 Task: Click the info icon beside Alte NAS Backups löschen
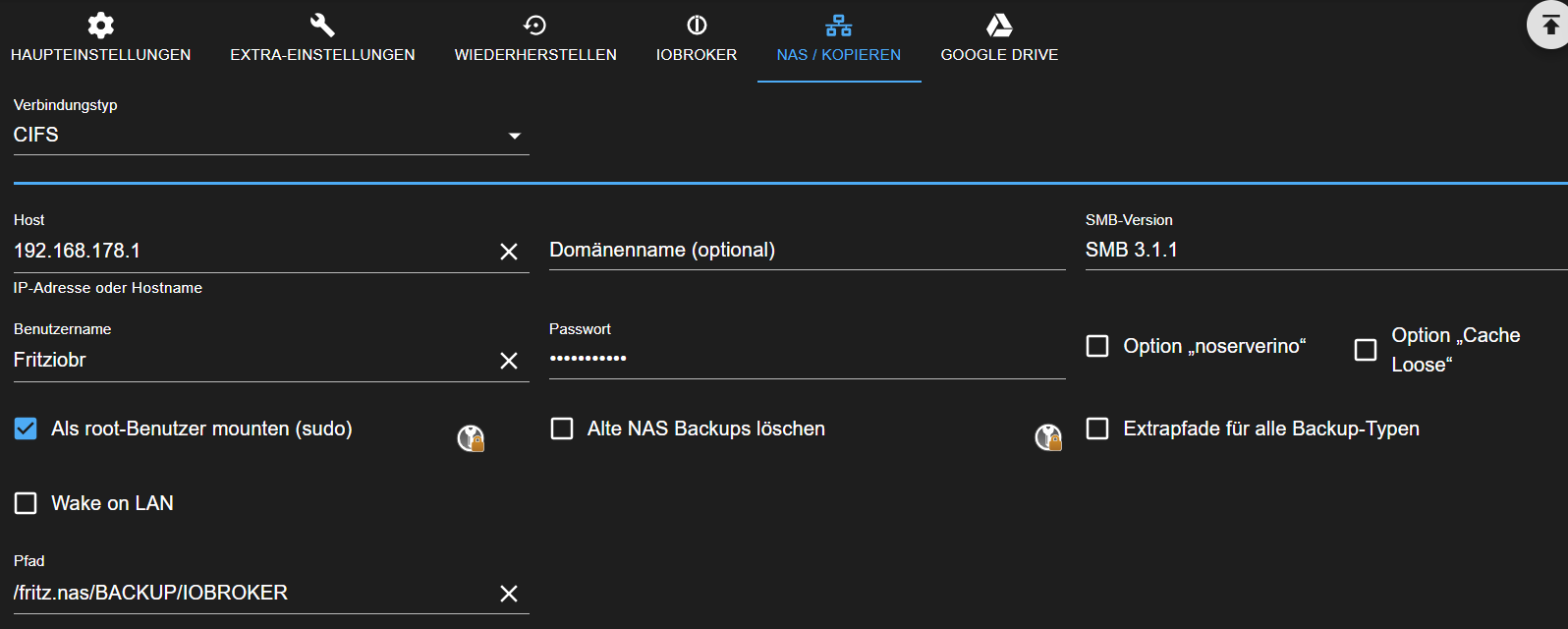point(1049,437)
